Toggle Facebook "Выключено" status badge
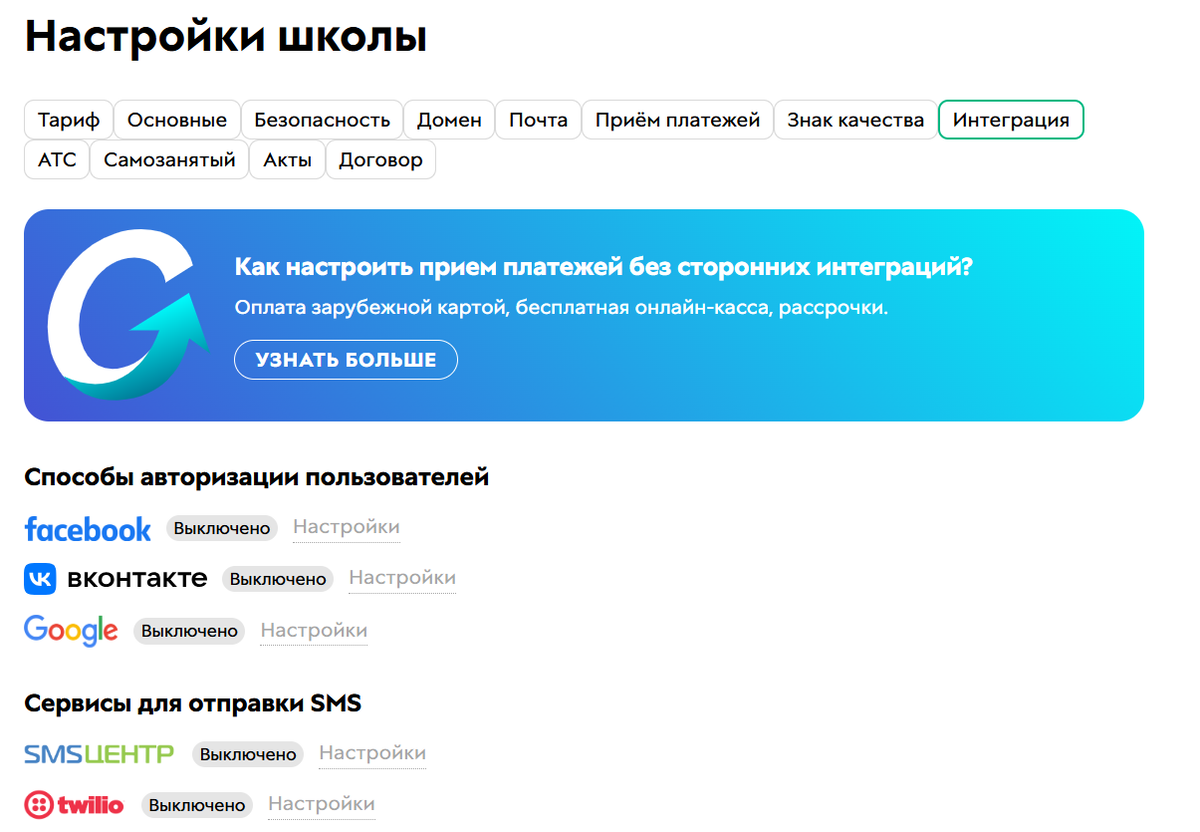 tap(221, 528)
